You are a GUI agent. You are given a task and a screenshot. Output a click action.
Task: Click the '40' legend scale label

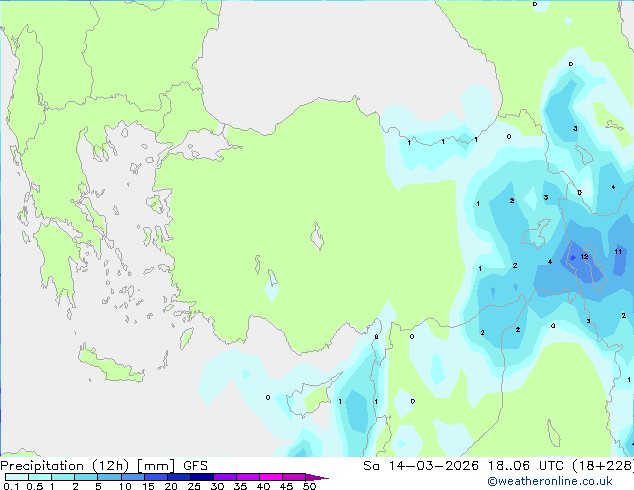coord(263,486)
